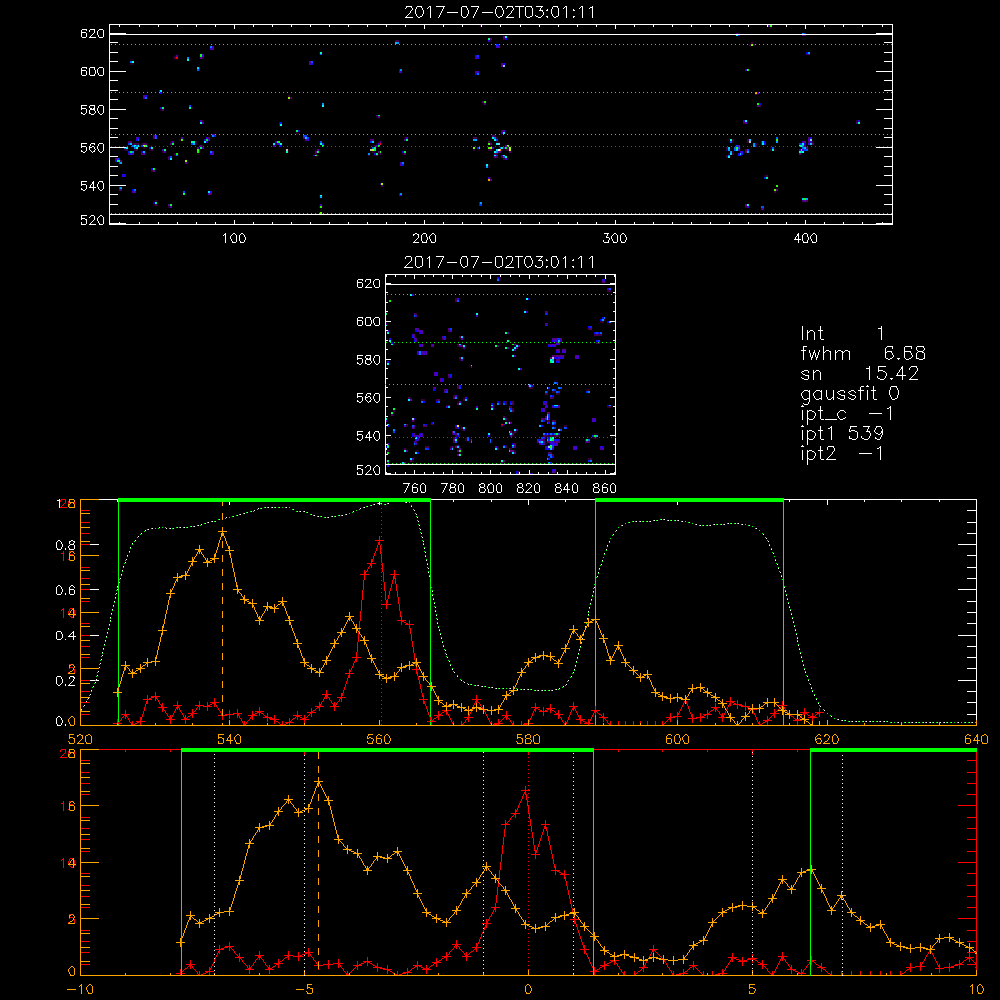Click x-axis label 200 on top plot
1000x1000 pixels.
(x=424, y=239)
